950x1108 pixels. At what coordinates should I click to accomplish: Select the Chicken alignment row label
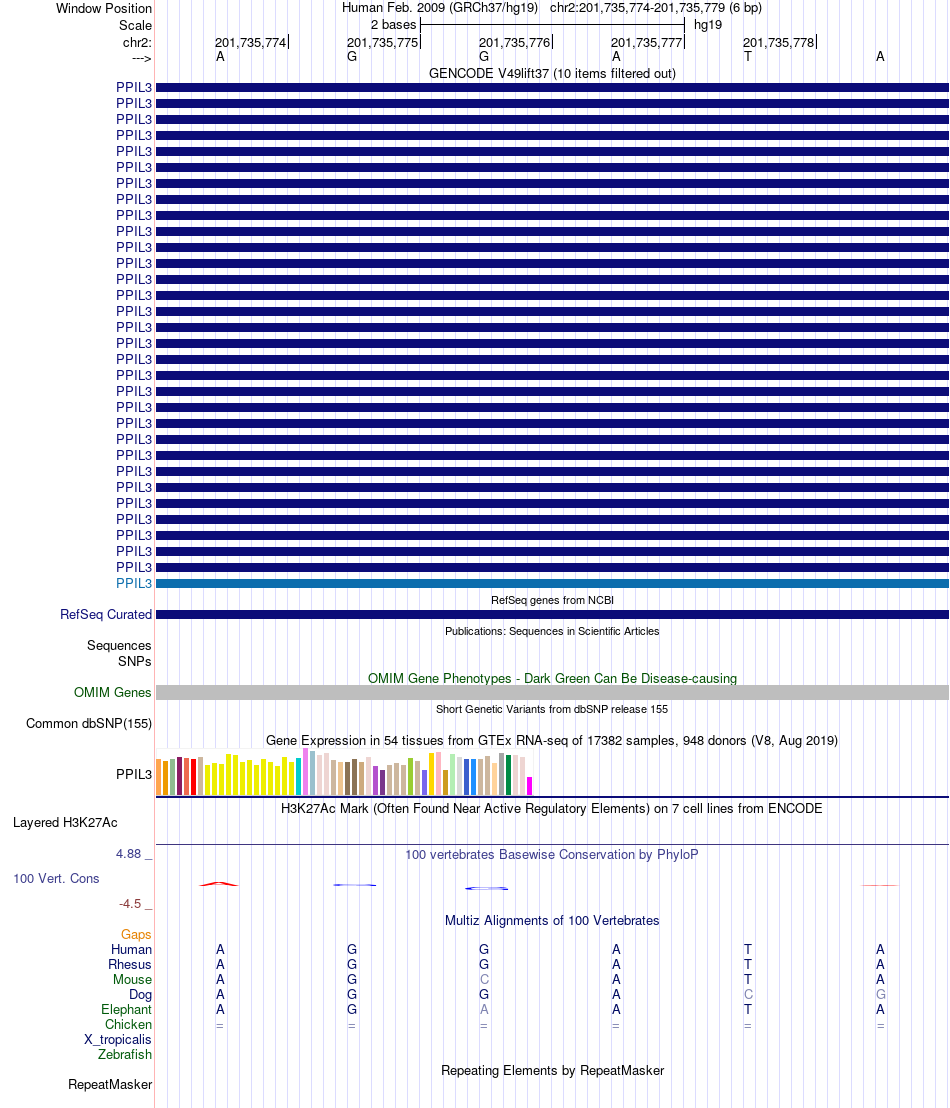(128, 1025)
